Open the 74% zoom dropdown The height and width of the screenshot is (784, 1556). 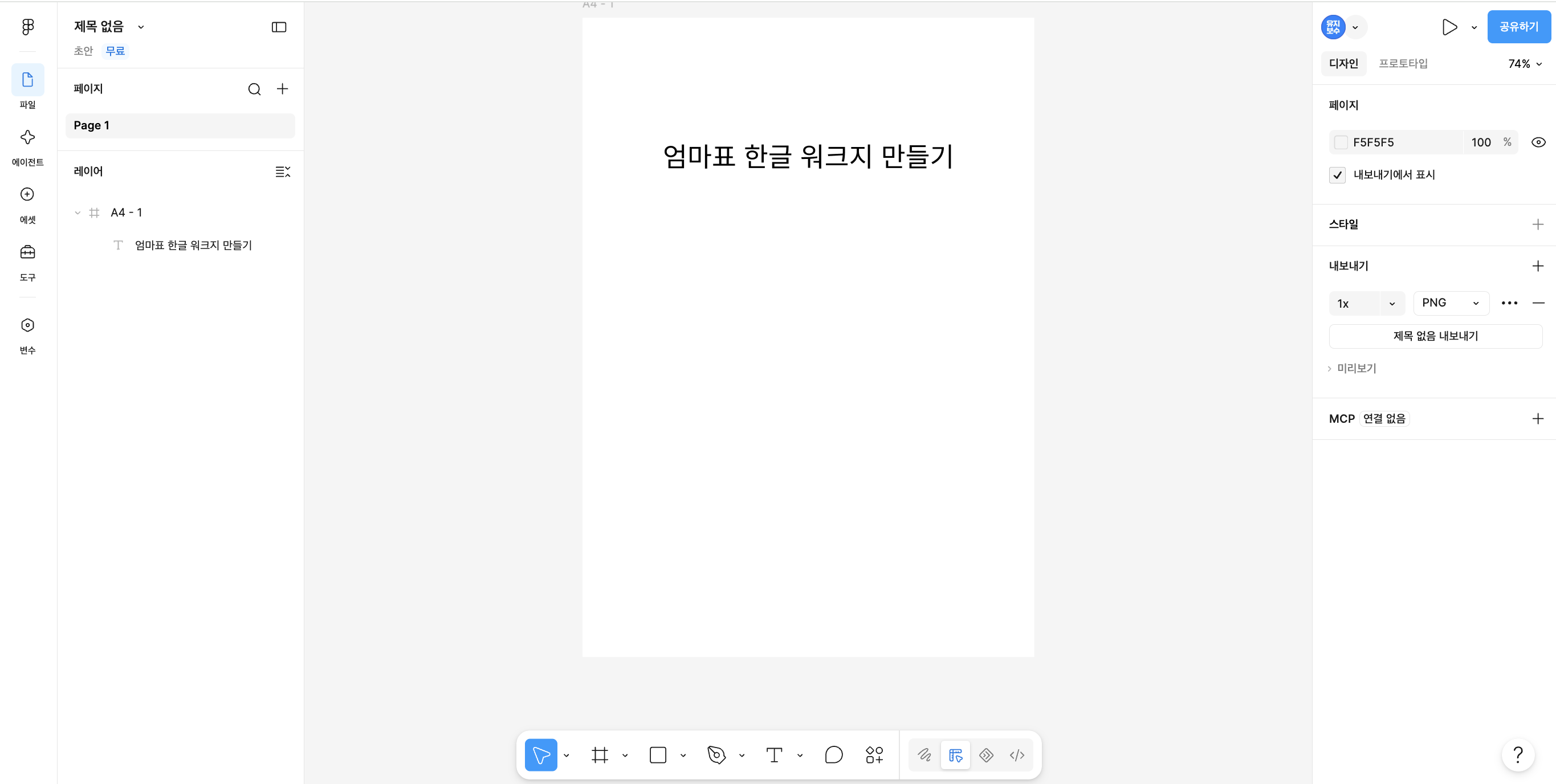[1524, 64]
